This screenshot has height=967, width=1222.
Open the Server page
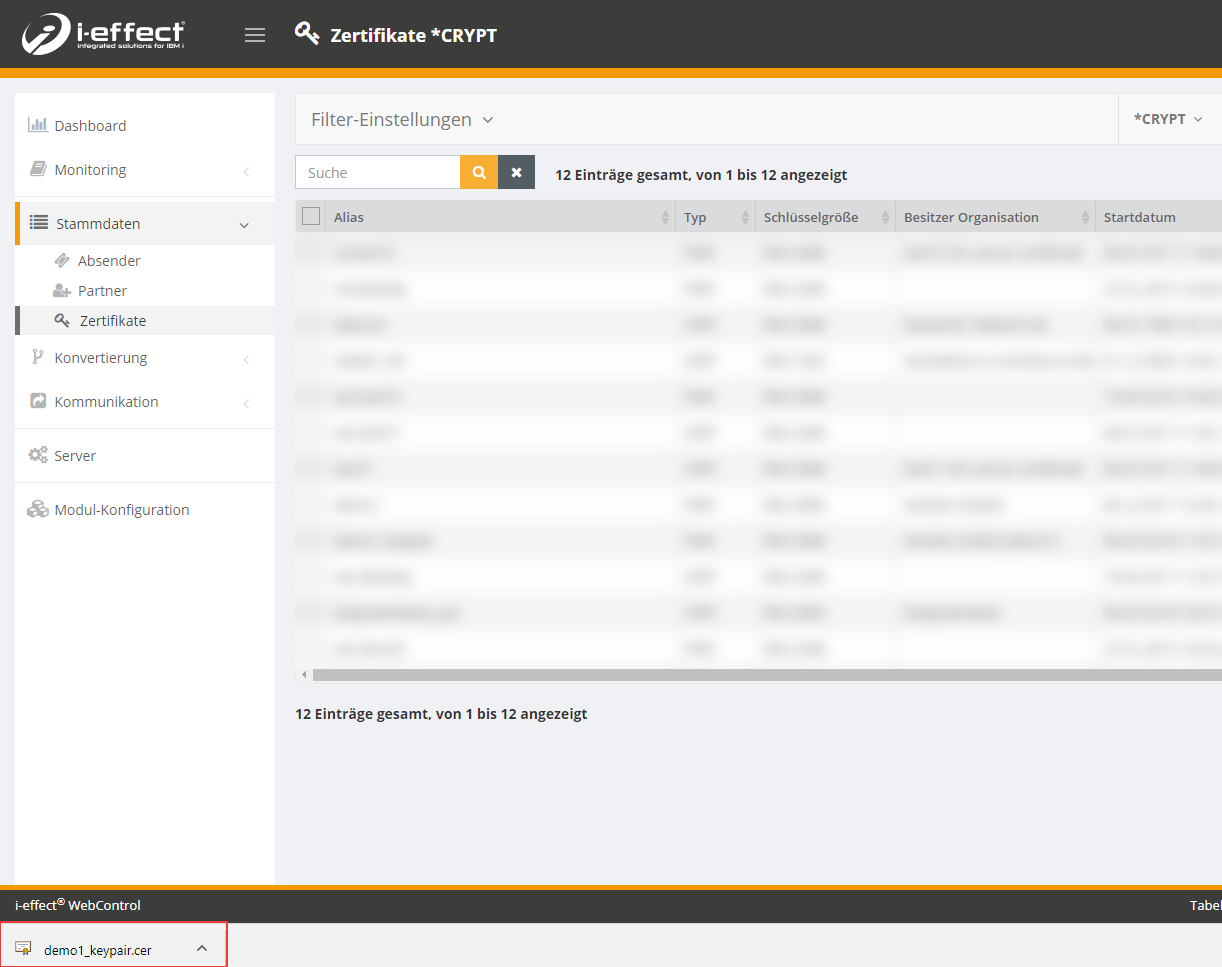(75, 456)
